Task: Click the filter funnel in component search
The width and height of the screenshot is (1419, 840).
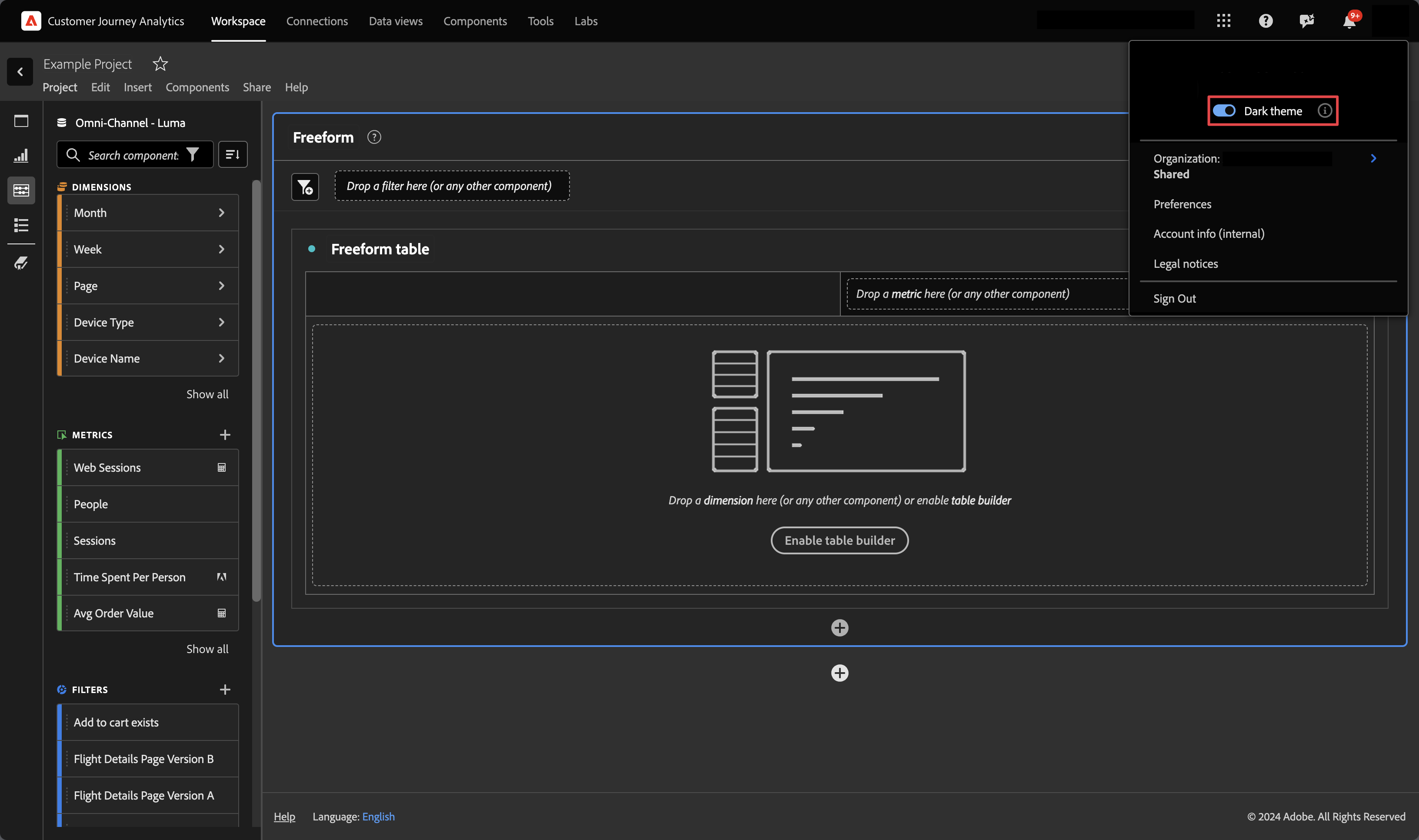Action: (193, 154)
